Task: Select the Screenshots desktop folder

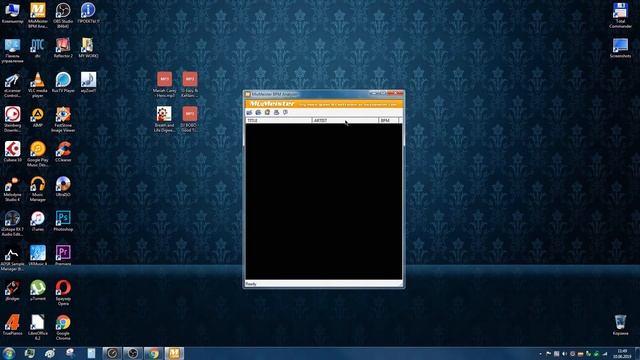Action: point(620,48)
